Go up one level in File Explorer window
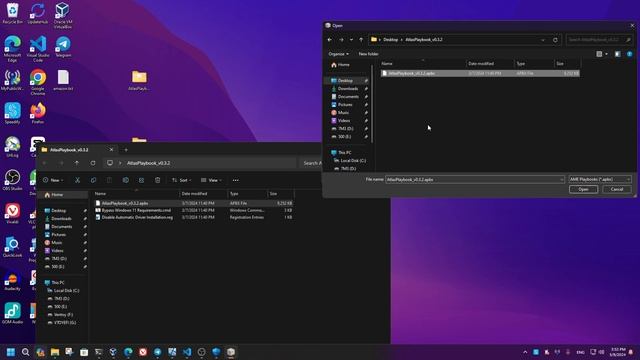The image size is (640, 360). [x=77, y=163]
